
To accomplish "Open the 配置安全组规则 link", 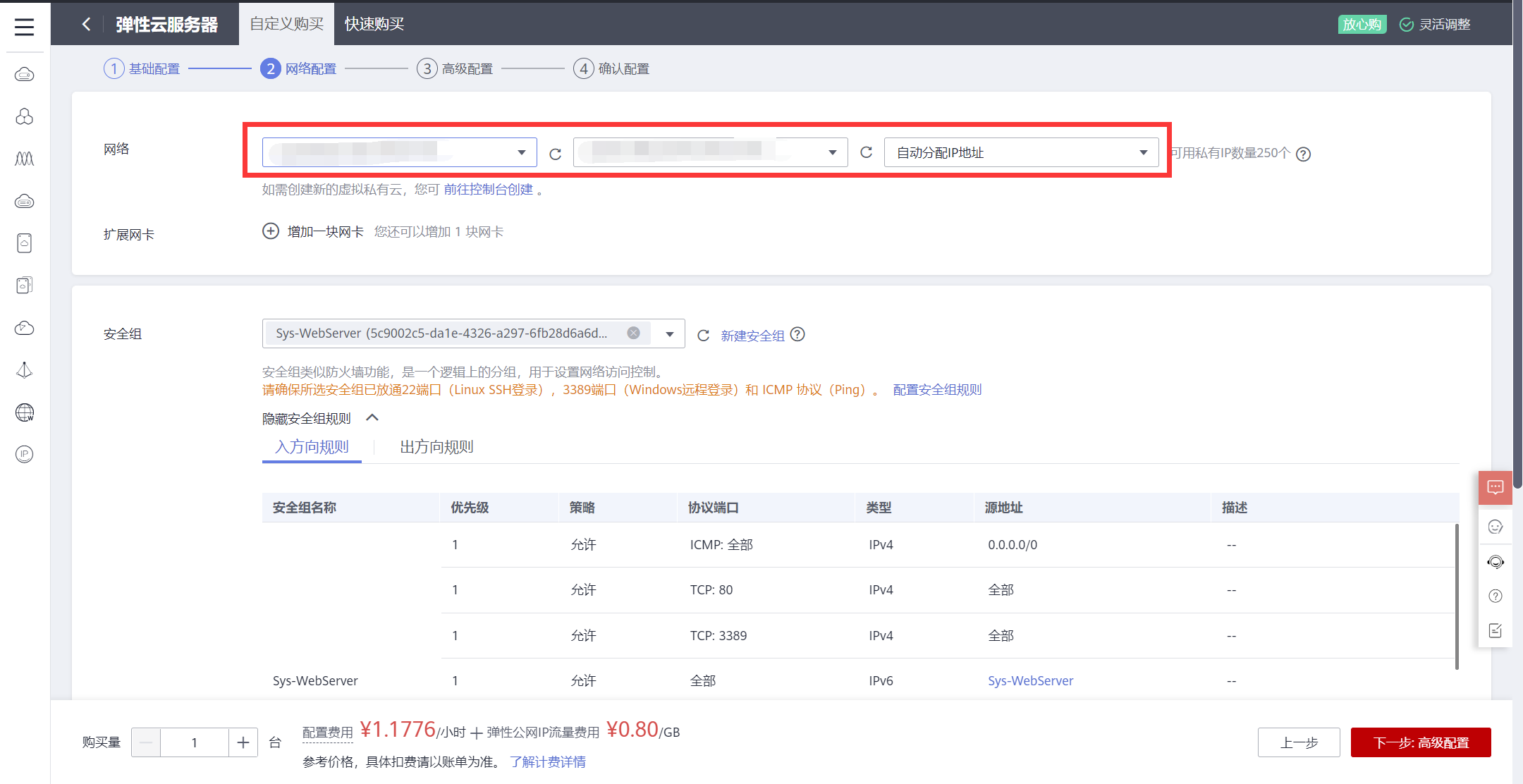I will [937, 390].
